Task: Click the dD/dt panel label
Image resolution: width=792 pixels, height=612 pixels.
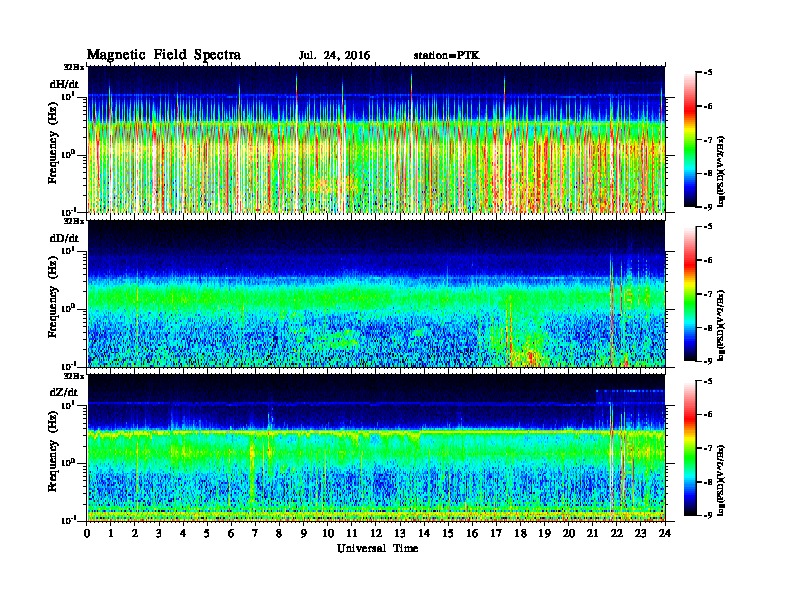Action: (x=64, y=238)
